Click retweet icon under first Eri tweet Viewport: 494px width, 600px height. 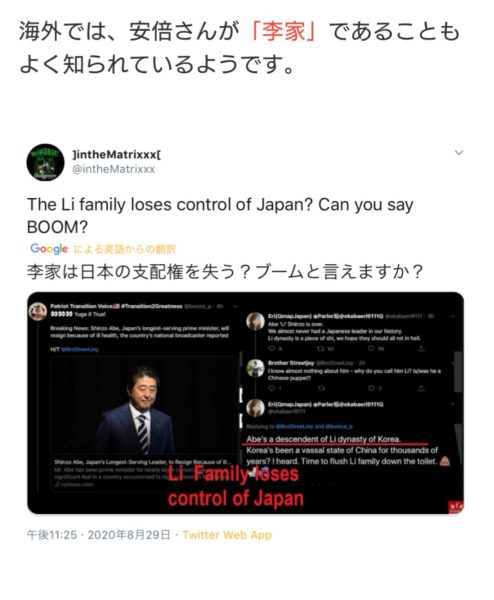coord(321,348)
